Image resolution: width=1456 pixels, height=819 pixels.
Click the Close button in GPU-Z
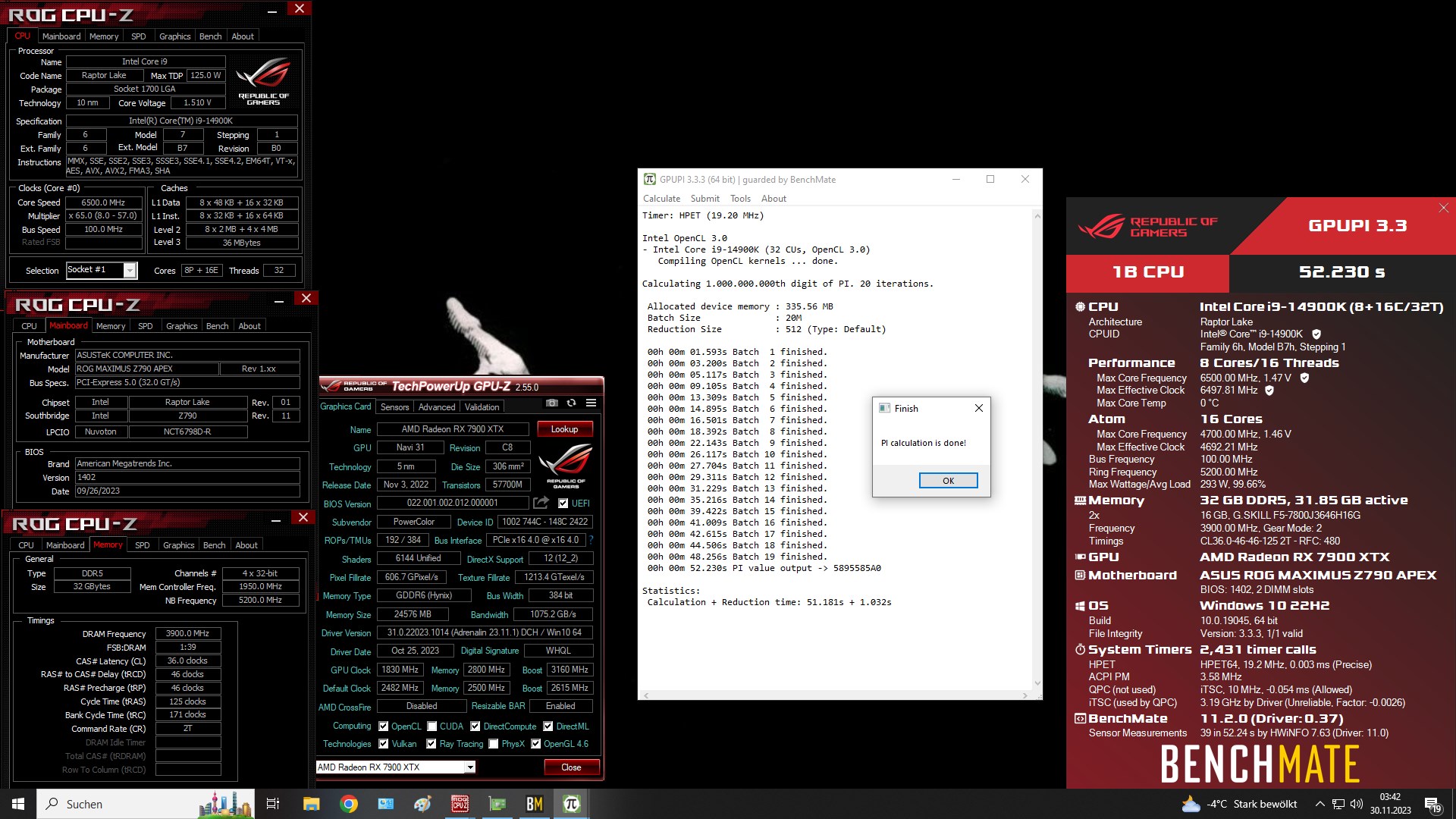(571, 767)
